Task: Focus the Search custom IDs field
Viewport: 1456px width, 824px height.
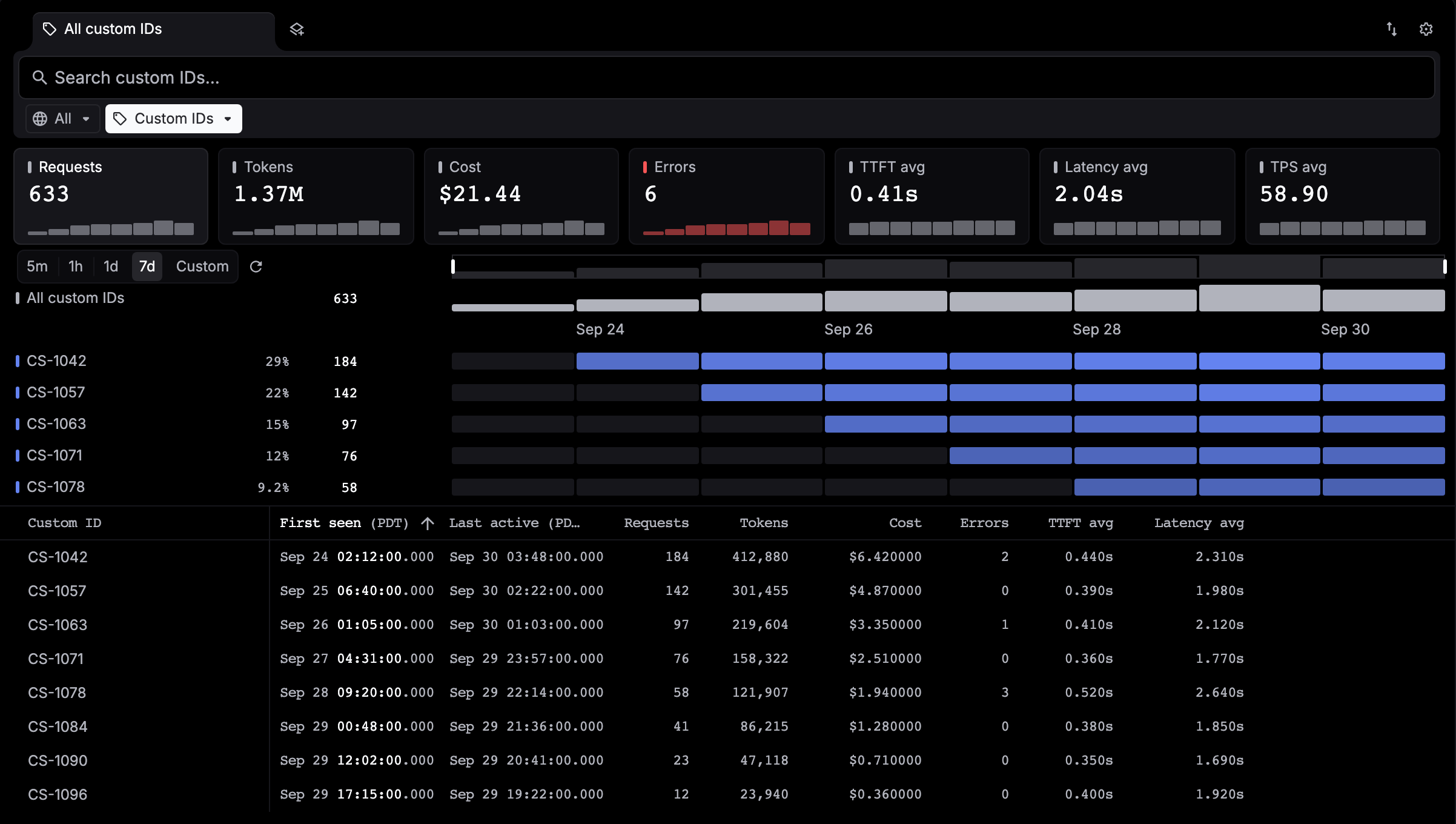Action: tap(727, 78)
